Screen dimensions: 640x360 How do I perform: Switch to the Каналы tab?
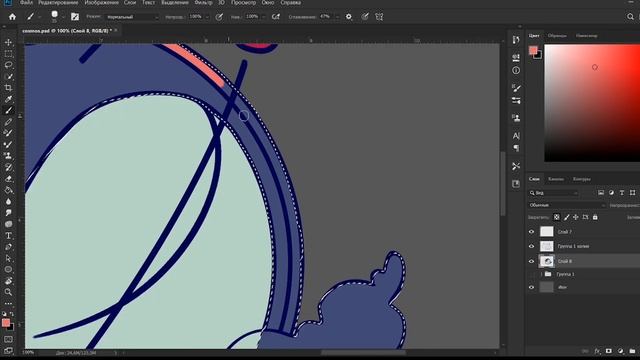(x=556, y=179)
